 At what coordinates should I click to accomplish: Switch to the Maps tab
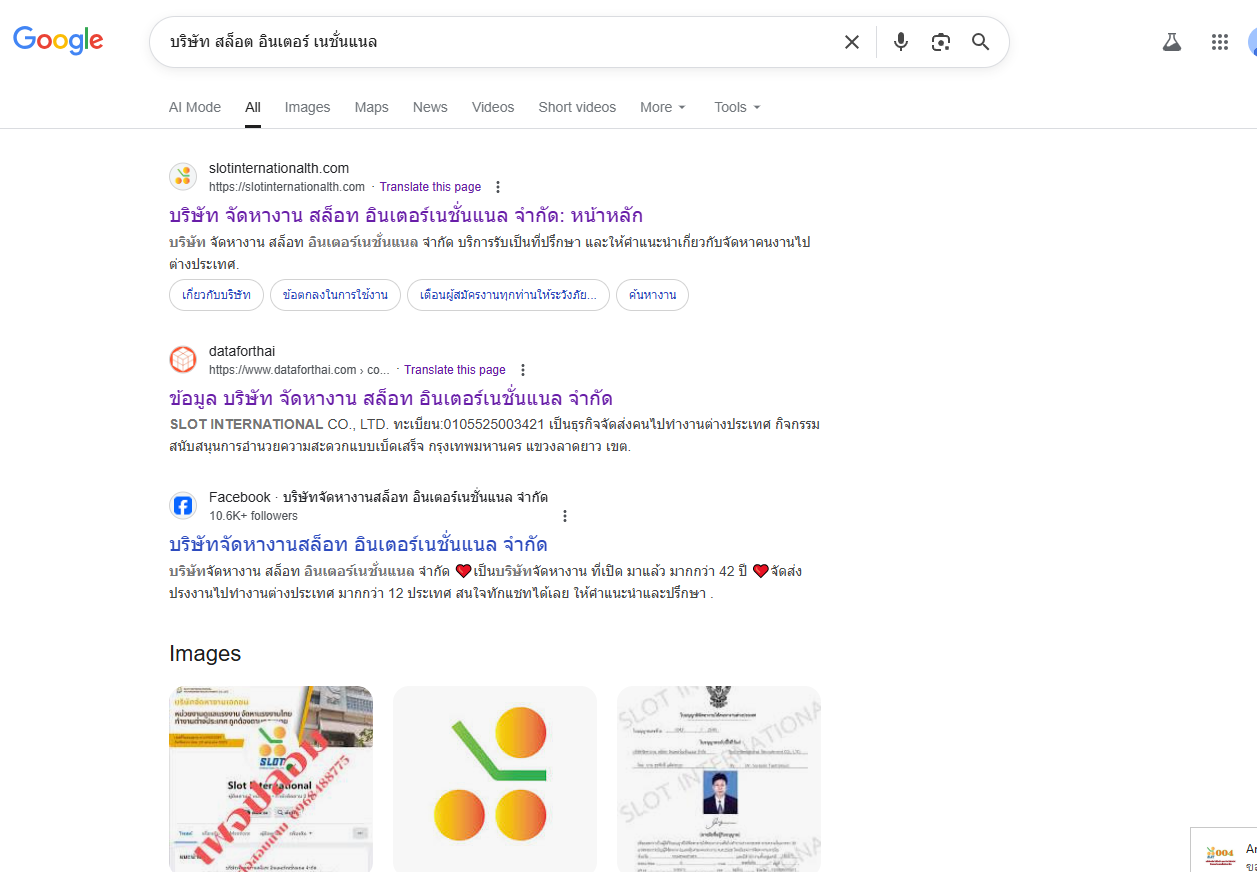(371, 107)
